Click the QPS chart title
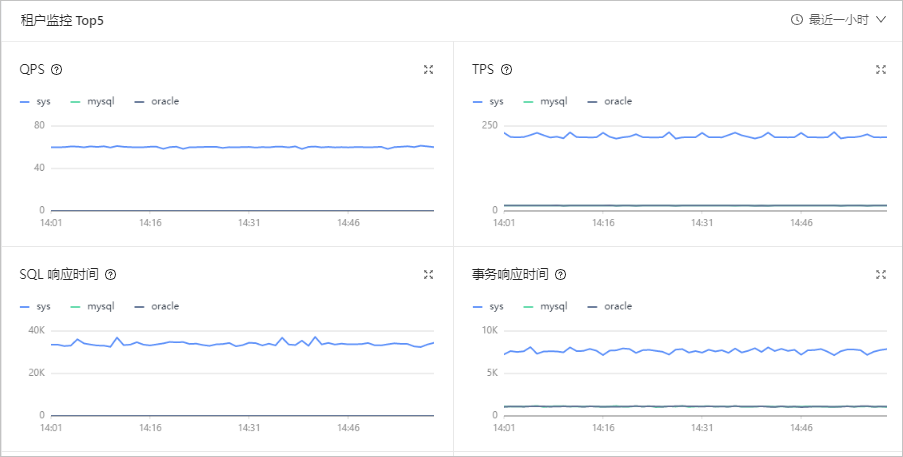Screen dimensions: 903x457 point(32,70)
